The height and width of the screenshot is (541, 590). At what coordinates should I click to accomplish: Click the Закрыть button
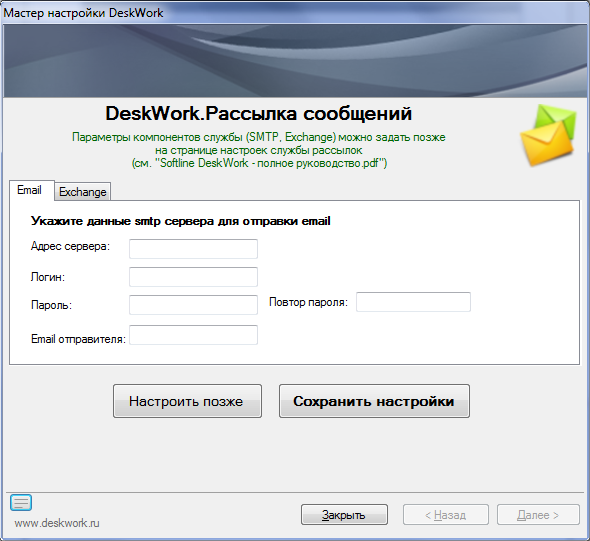[344, 514]
